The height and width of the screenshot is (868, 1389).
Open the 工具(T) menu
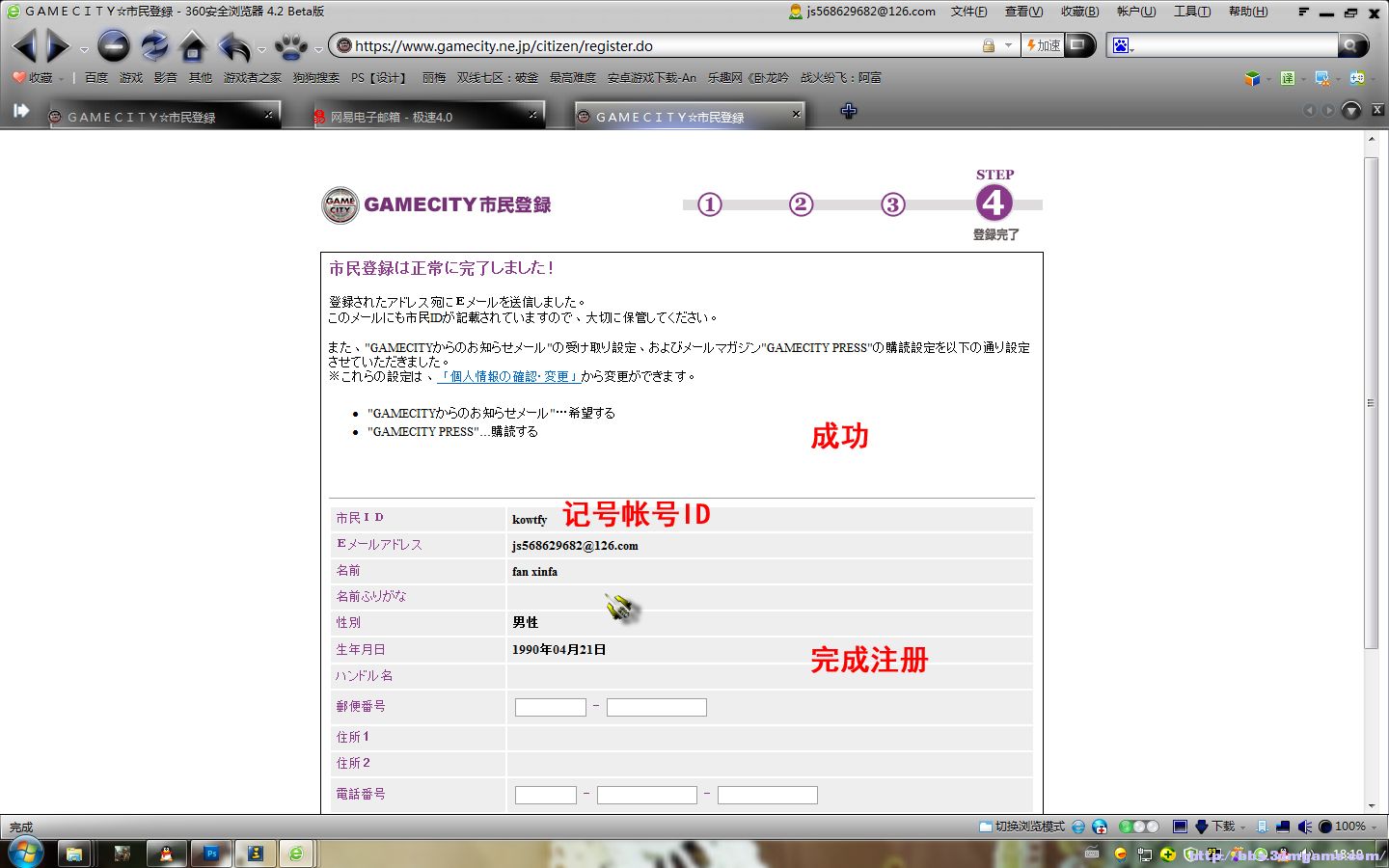coord(1191,12)
